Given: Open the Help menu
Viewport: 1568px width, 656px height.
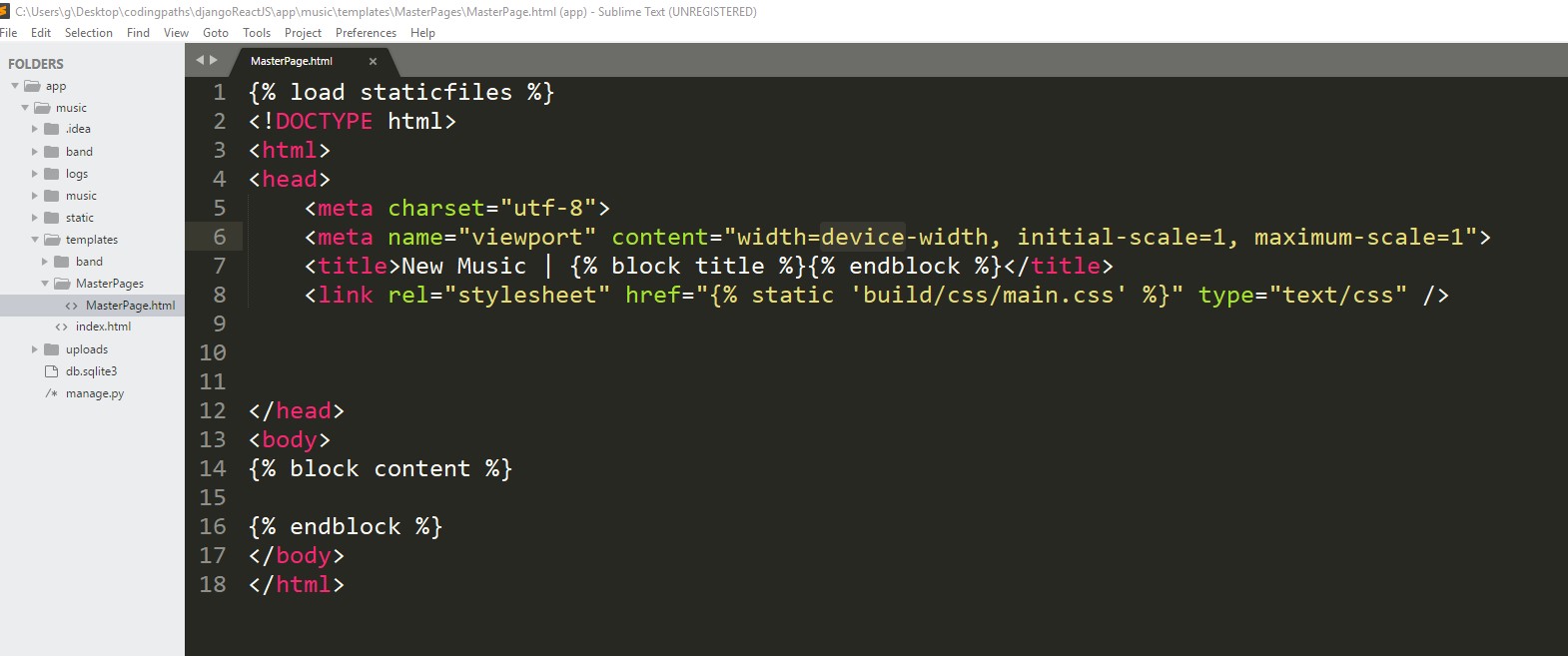Looking at the screenshot, I should [x=422, y=33].
